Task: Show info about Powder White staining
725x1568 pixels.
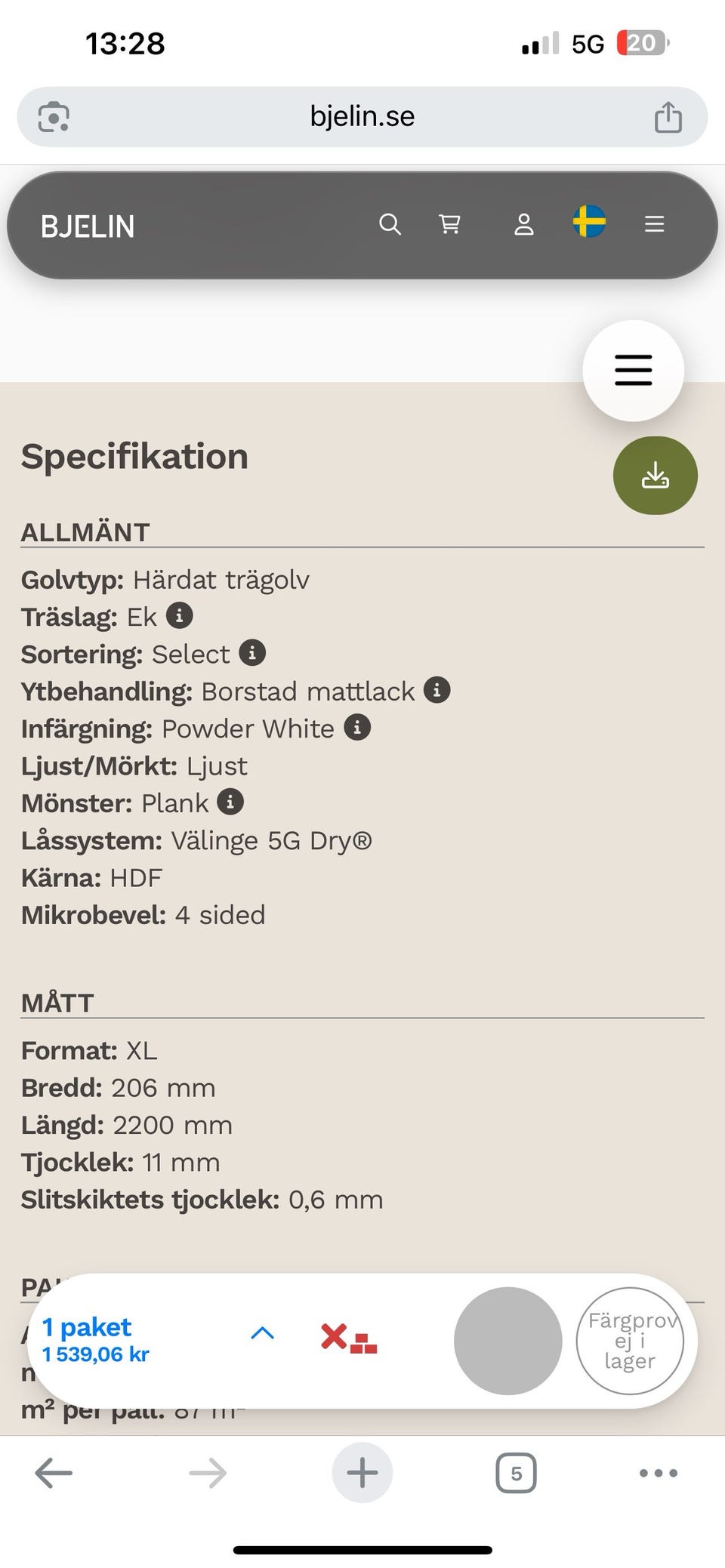Action: pos(357,728)
